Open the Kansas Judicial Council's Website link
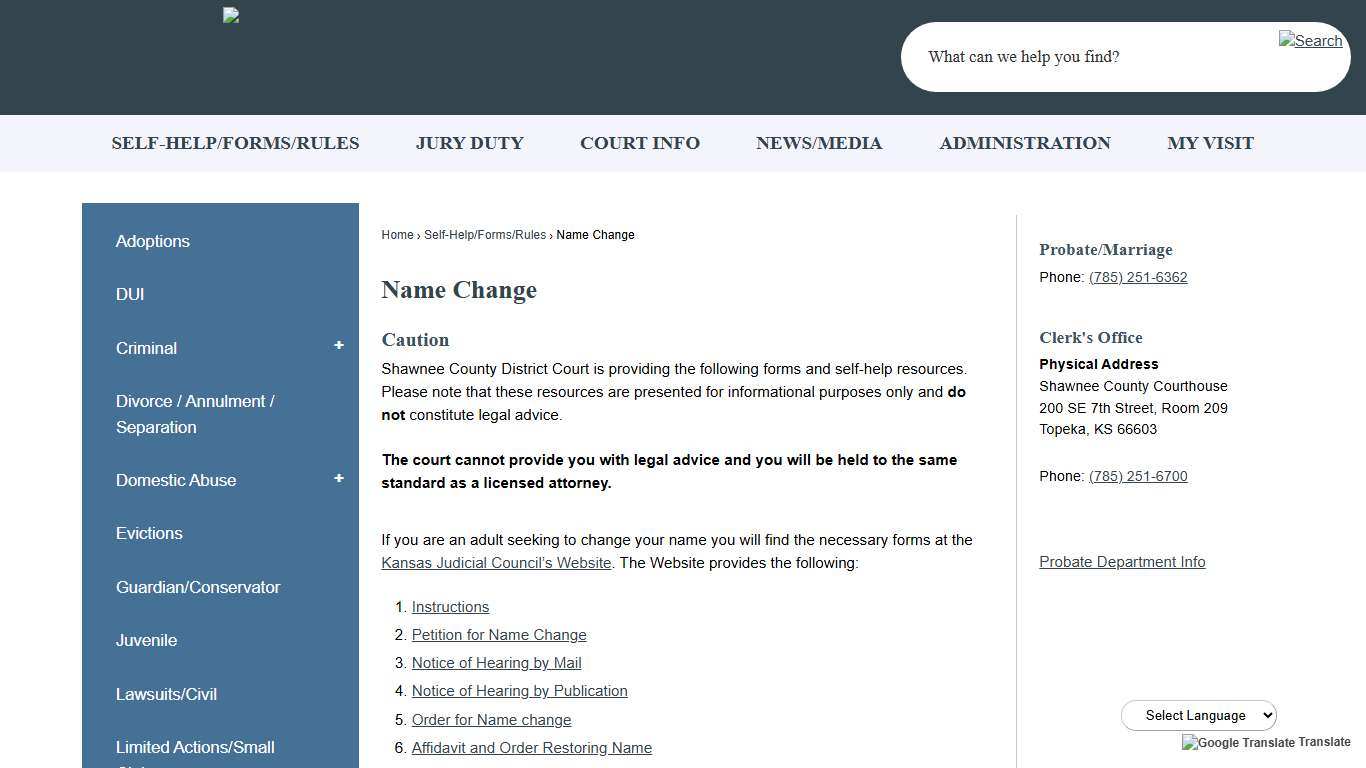1366x768 pixels. 496,562
